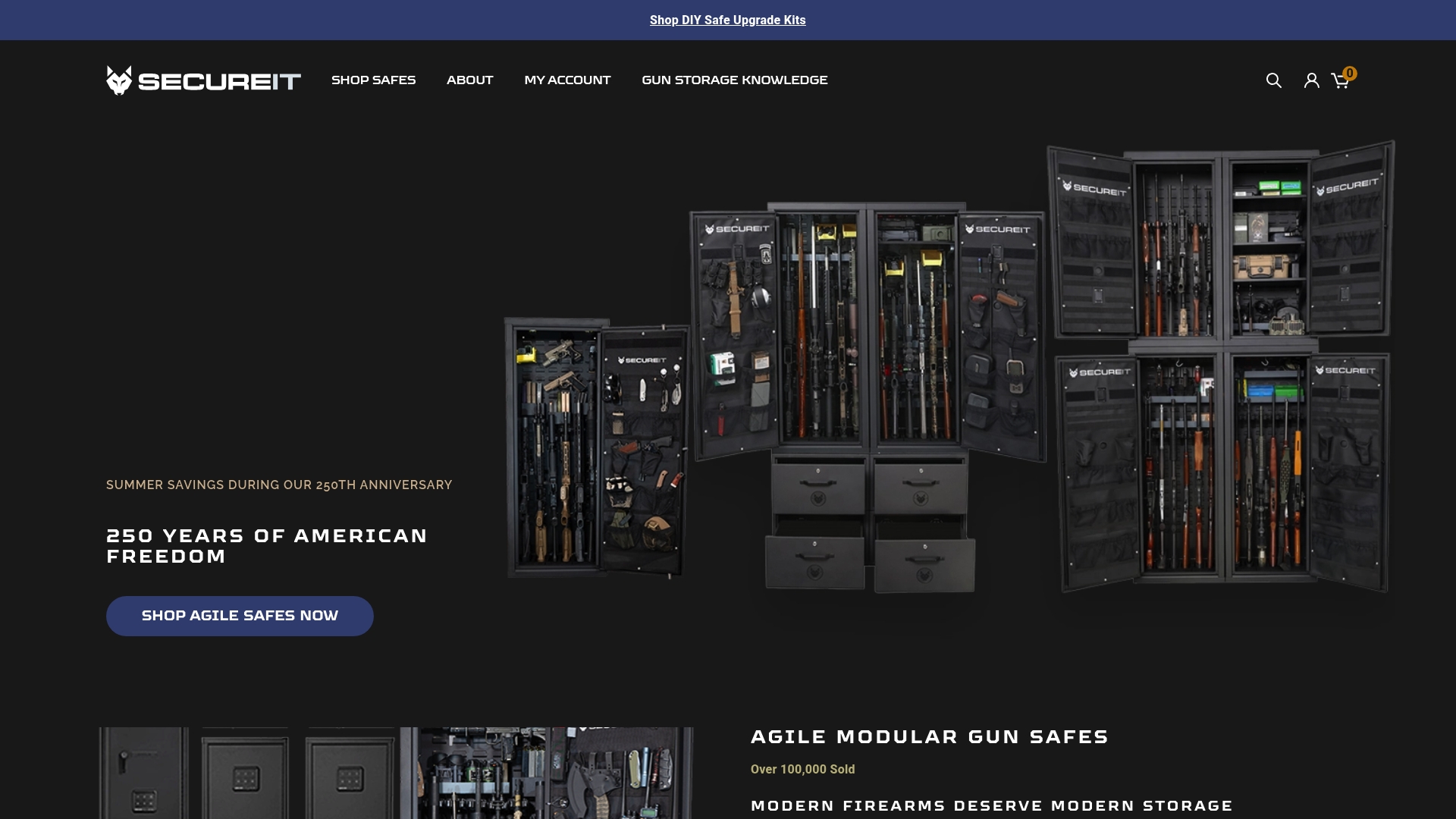The width and height of the screenshot is (1456, 819).
Task: Click the Agile Modular Gun Safes heading
Action: pos(930,737)
